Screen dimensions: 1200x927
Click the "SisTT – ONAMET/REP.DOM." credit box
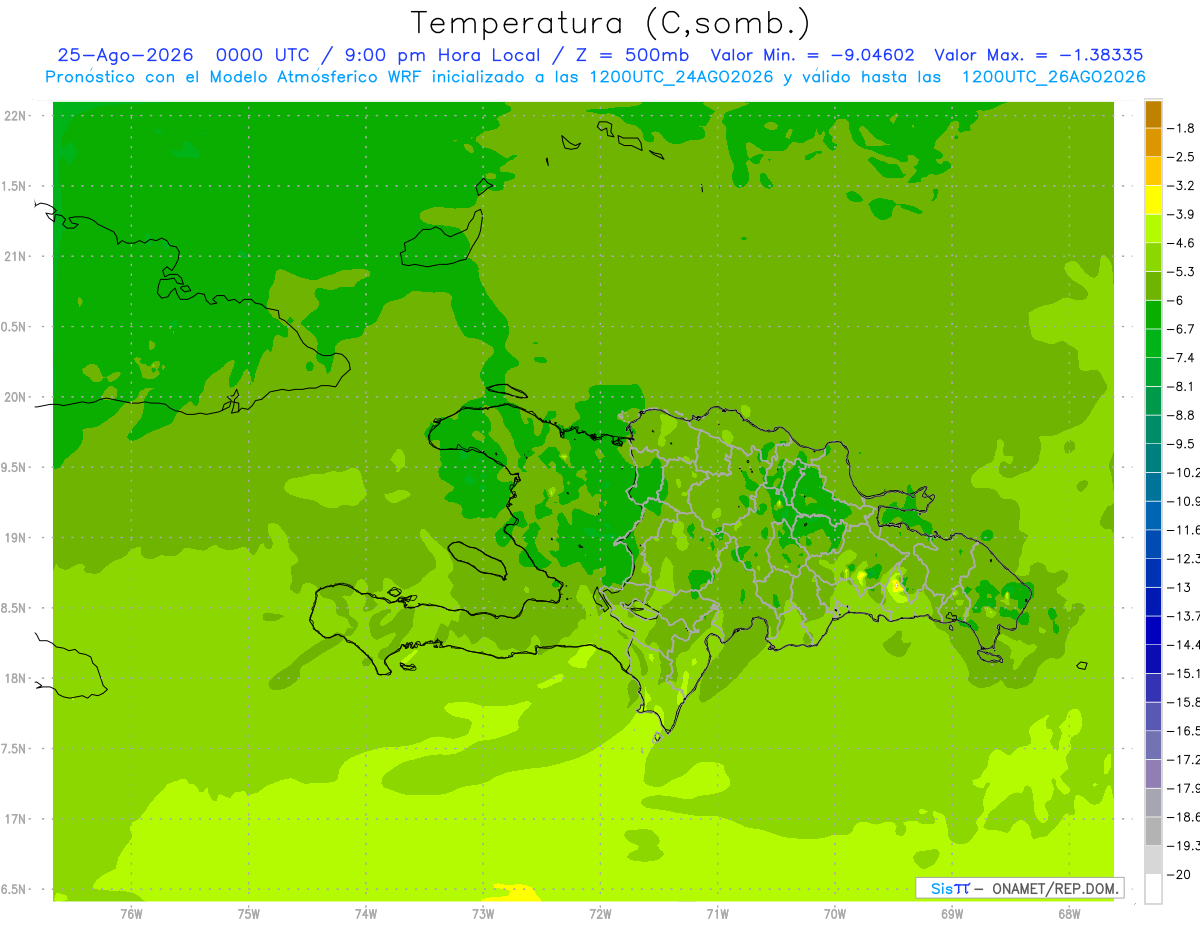(1019, 888)
